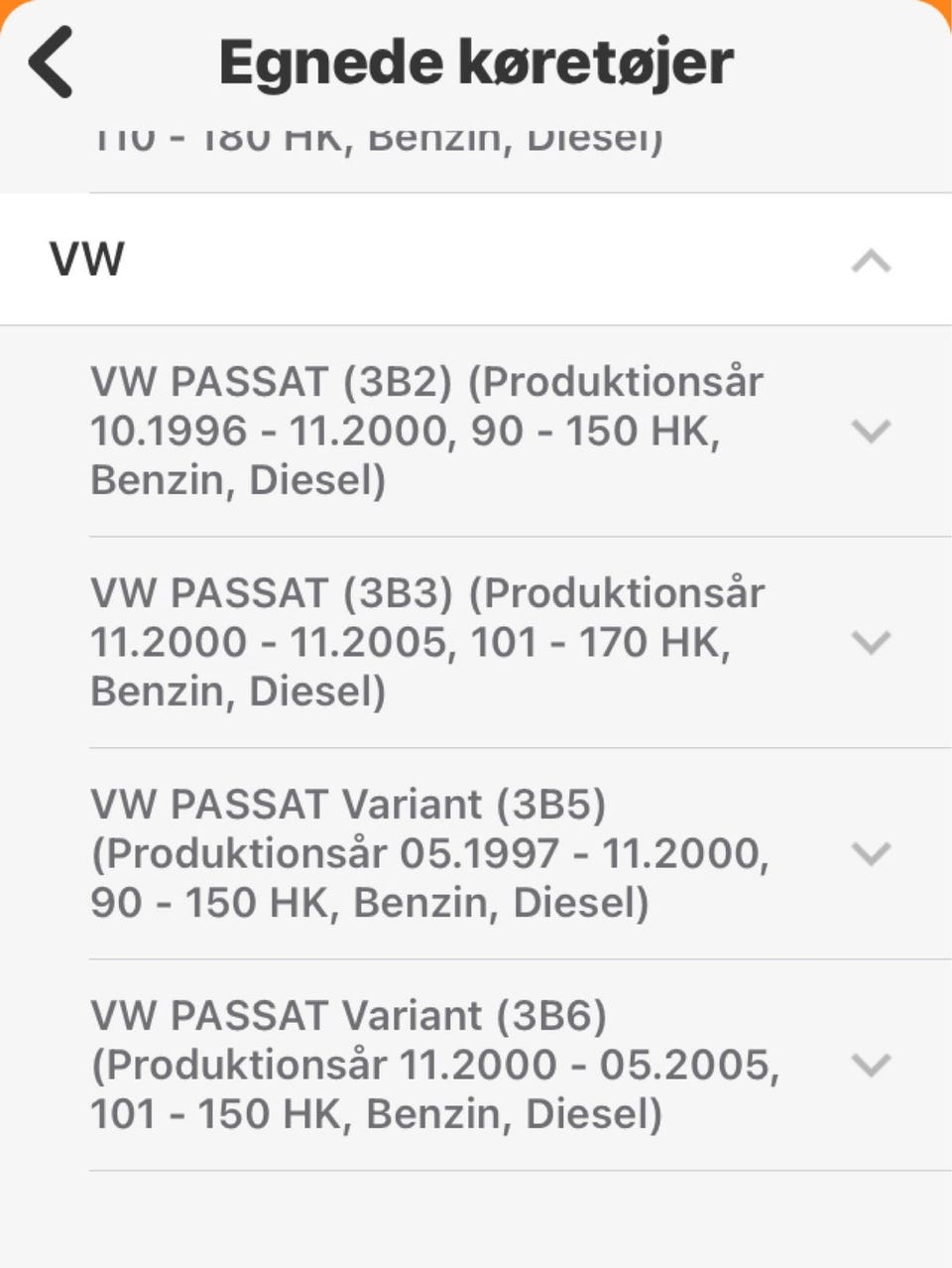
Task: Expand PASSAT Variant (3B6) using its chevron
Action: click(x=871, y=1065)
